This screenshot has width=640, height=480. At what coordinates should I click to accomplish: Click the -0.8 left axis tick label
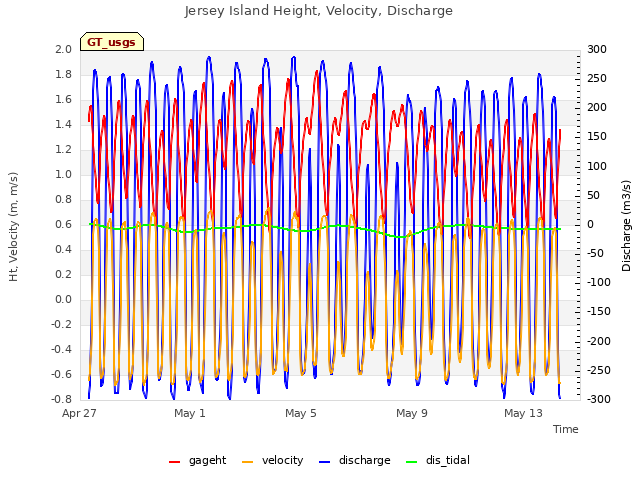point(61,399)
